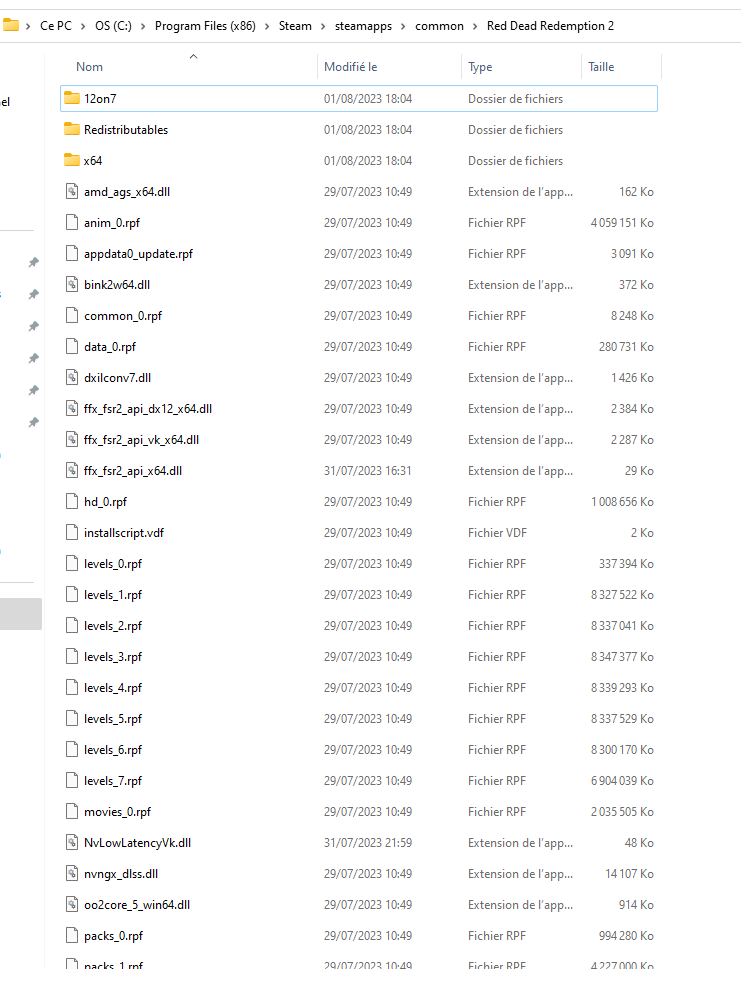Open chevron after Program Files (x86) breadcrumb
The width and height of the screenshot is (741, 992).
pos(267,26)
